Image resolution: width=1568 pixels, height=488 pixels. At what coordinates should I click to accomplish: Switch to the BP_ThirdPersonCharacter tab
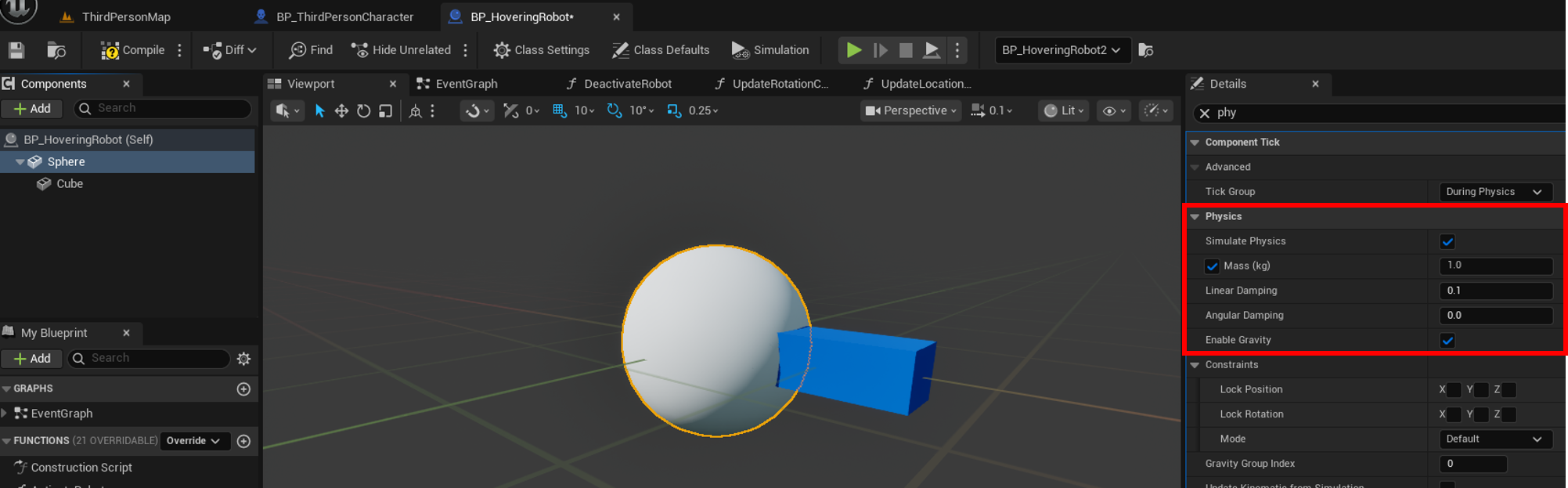click(x=344, y=16)
